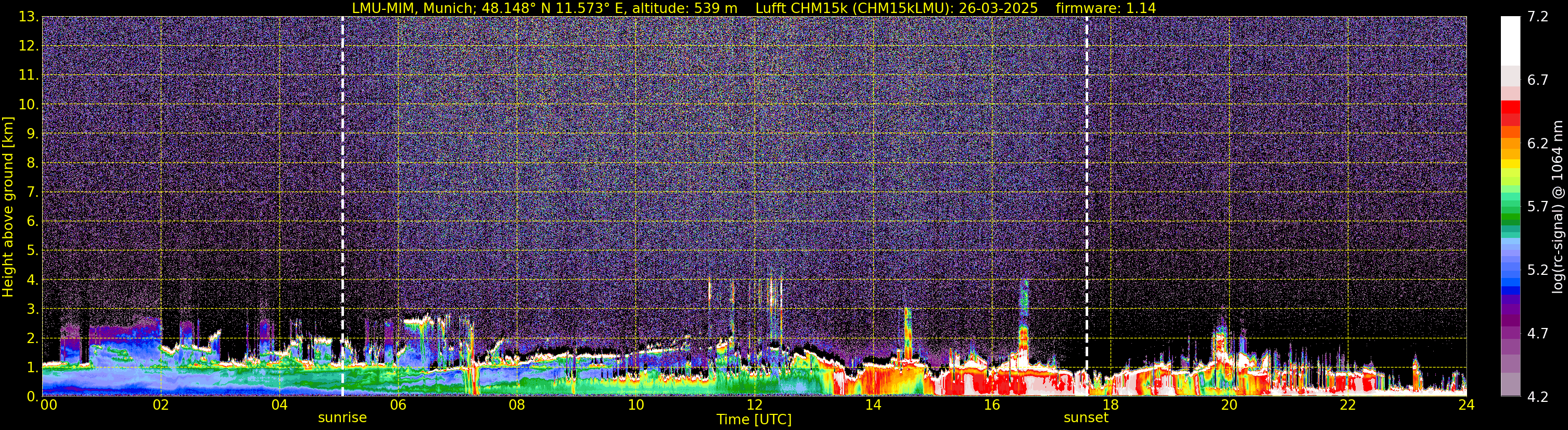The width and height of the screenshot is (1568, 430).
Task: Click the '18' time tick label
Action: click(x=1110, y=405)
